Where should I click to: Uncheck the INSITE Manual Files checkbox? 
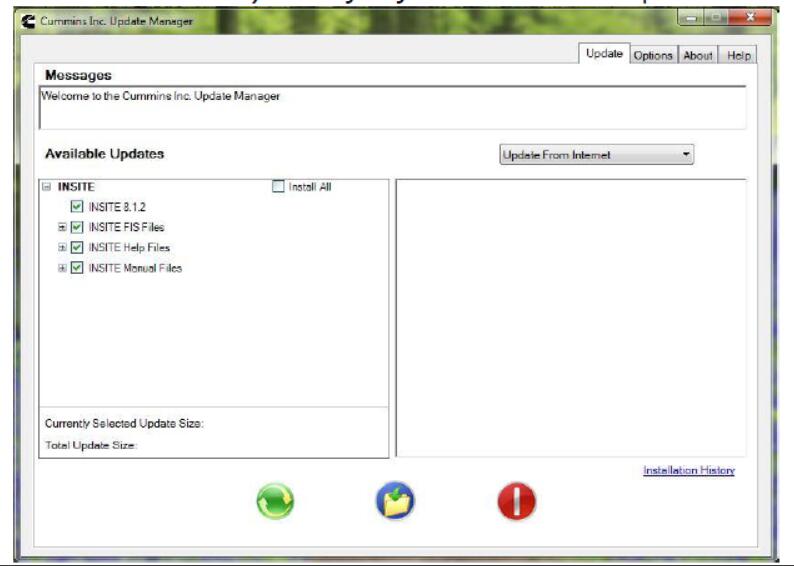(x=77, y=267)
